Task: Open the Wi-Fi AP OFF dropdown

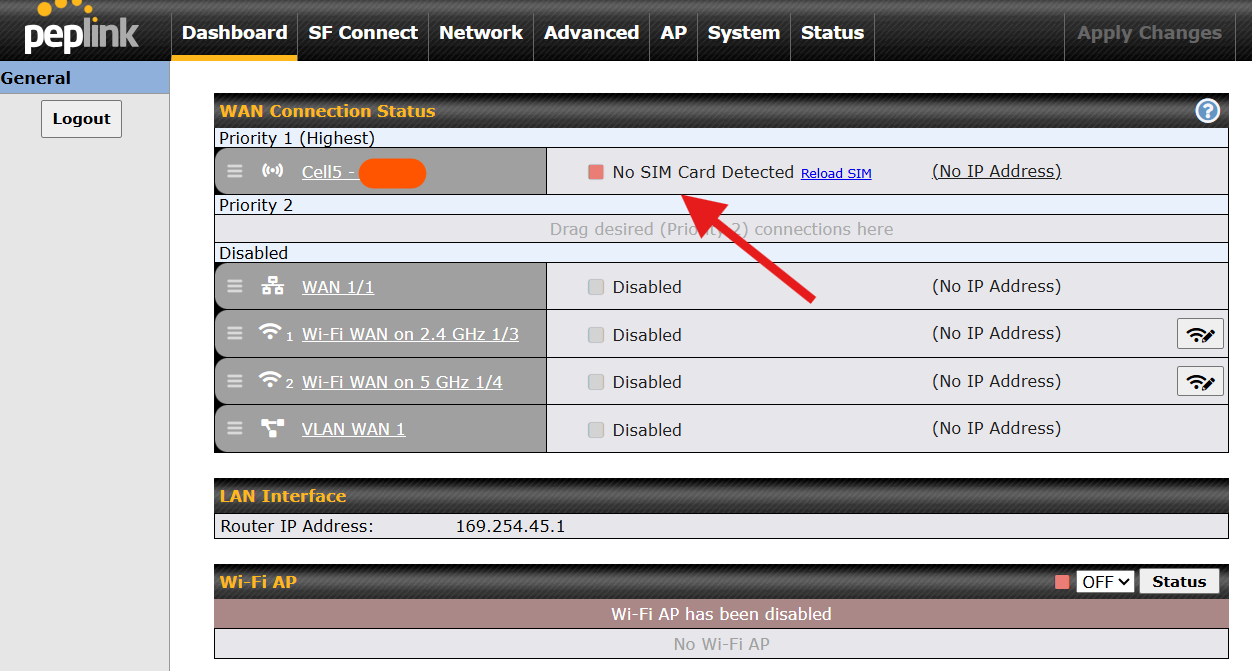Action: (x=1105, y=582)
